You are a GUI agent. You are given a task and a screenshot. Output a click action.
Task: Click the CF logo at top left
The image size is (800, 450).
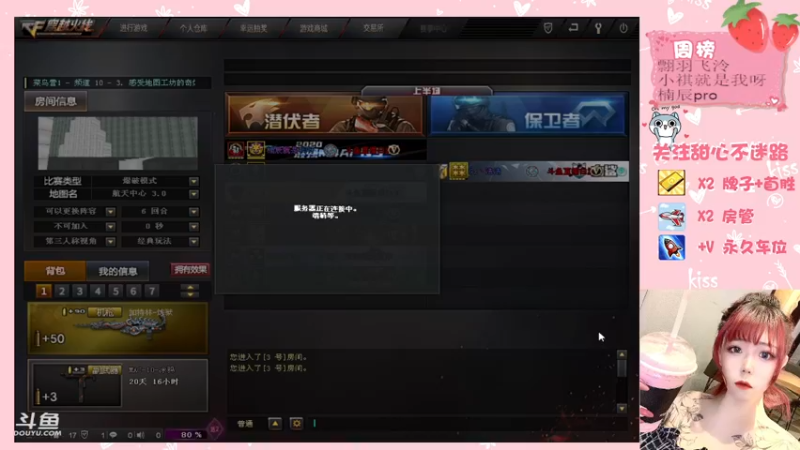[57, 28]
